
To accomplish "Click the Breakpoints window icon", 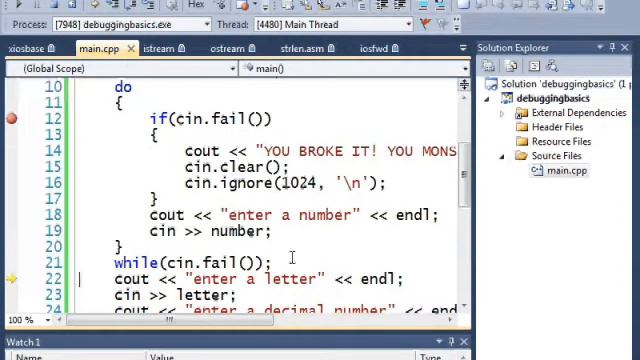I will 243,4.
